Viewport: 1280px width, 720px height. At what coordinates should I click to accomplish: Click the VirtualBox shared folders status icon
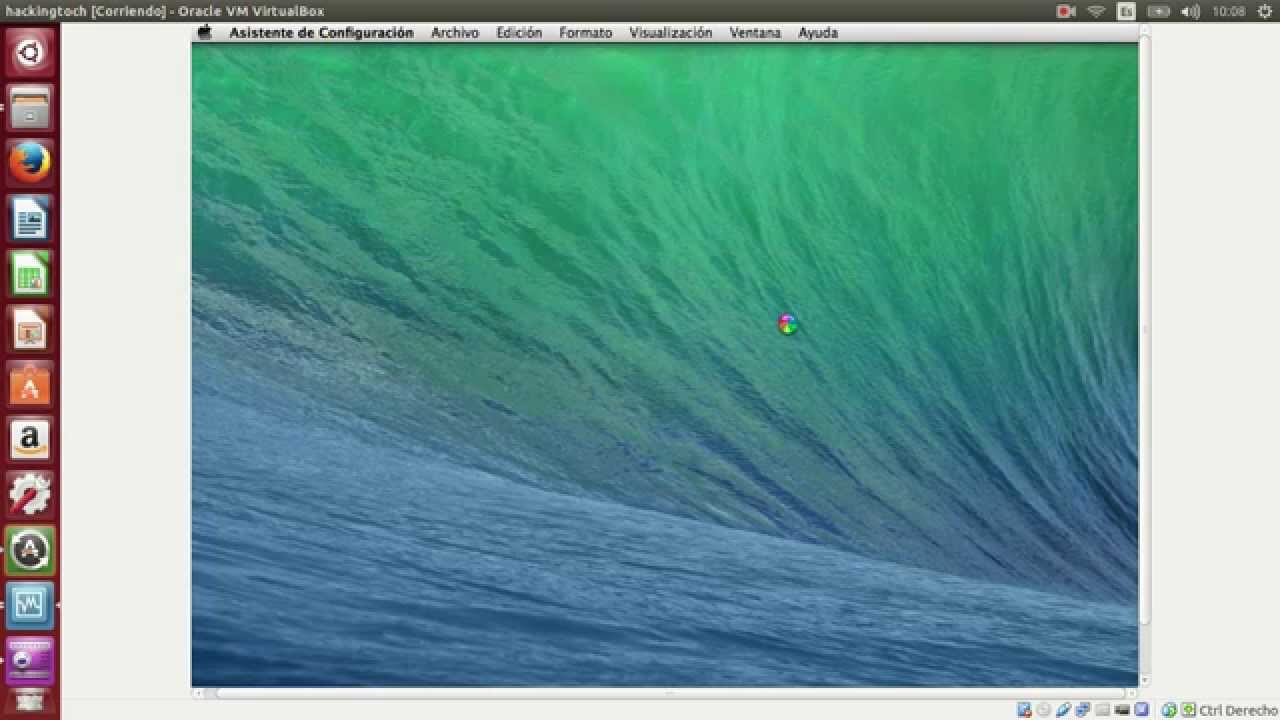point(1102,710)
